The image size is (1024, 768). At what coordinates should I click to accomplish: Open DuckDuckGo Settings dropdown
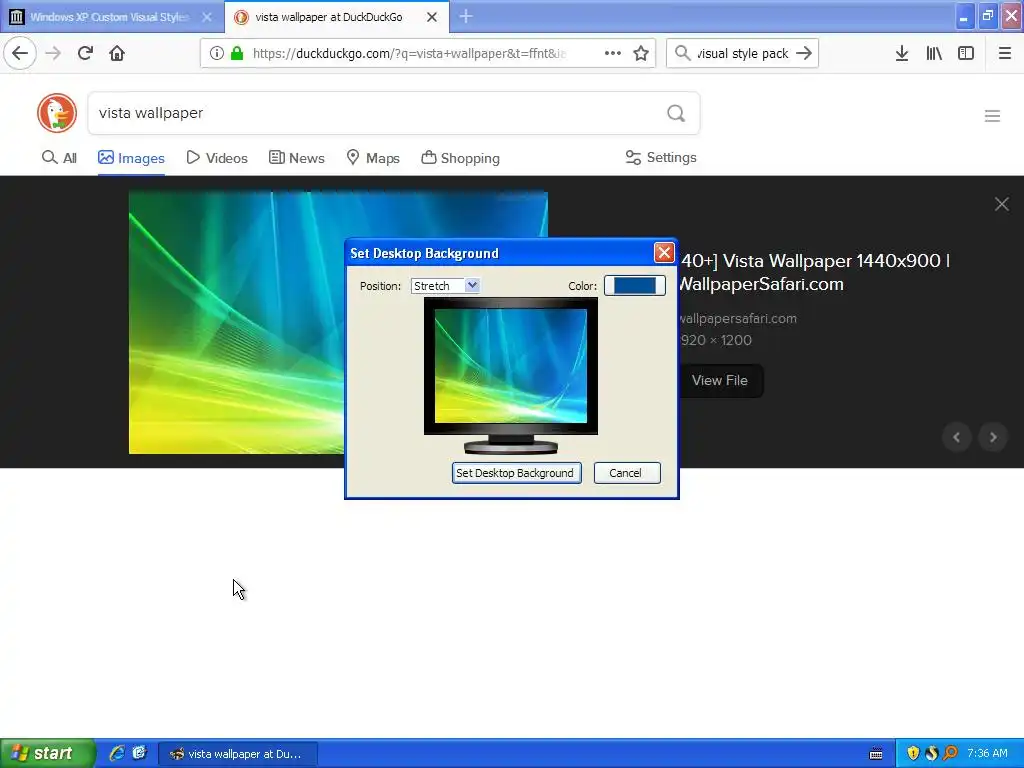pos(661,157)
